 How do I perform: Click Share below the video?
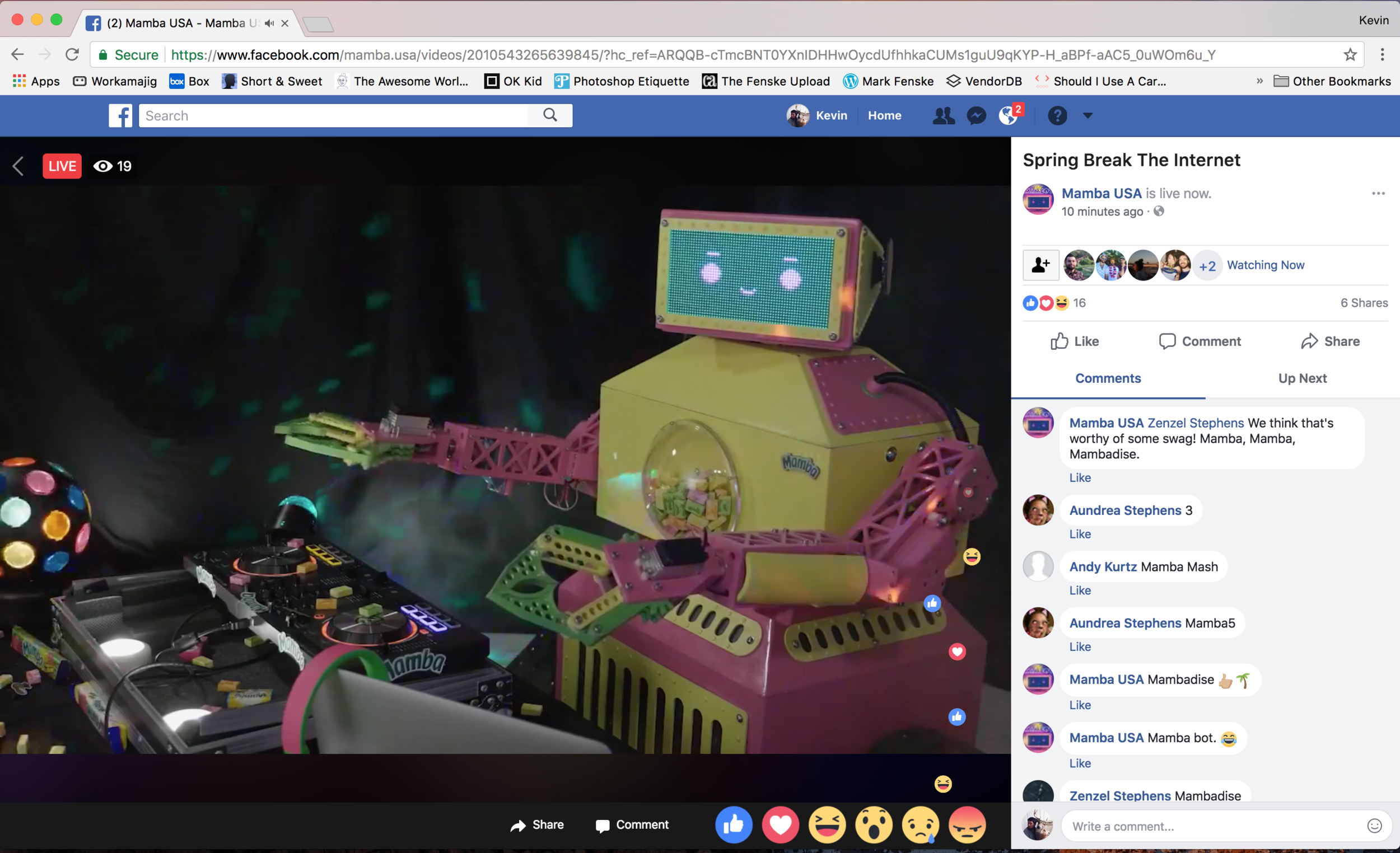pyautogui.click(x=537, y=824)
